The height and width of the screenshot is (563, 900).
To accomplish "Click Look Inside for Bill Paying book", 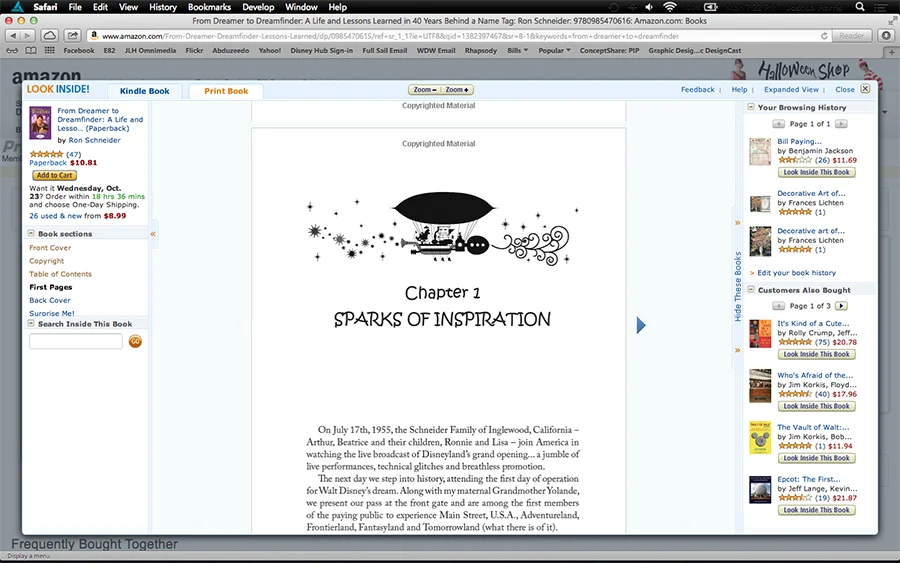I will click(816, 172).
